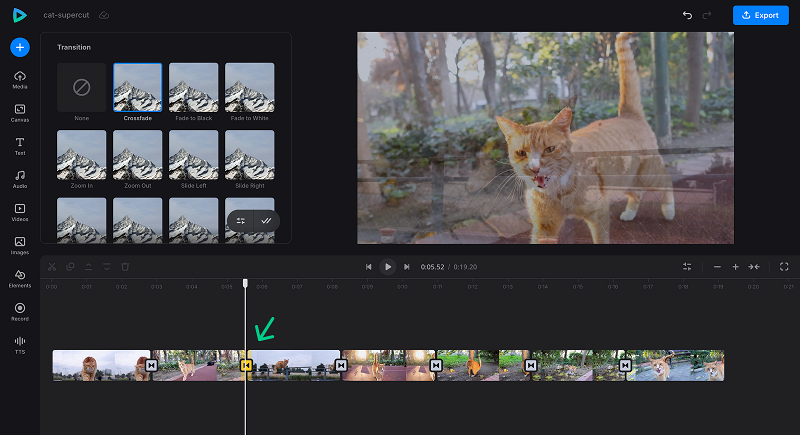Click the duplicate clip icon

(x=70, y=267)
